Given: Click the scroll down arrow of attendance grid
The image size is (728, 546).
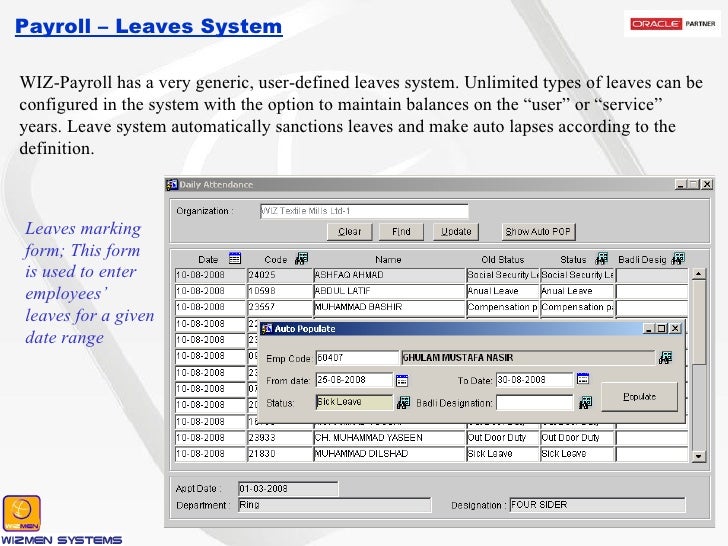Looking at the screenshot, I should pyautogui.click(x=698, y=456).
